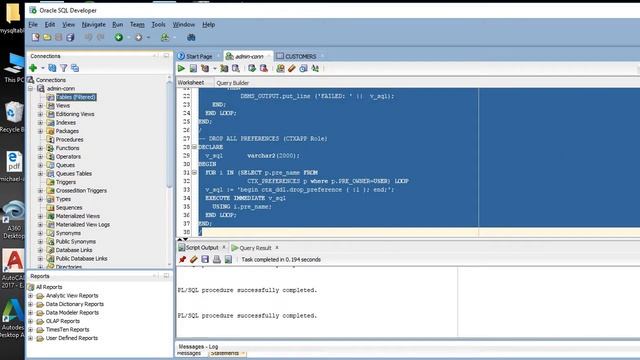Click the Autotrace icon in worksheet toolbar
This screenshot has width=640, height=360.
[x=224, y=68]
